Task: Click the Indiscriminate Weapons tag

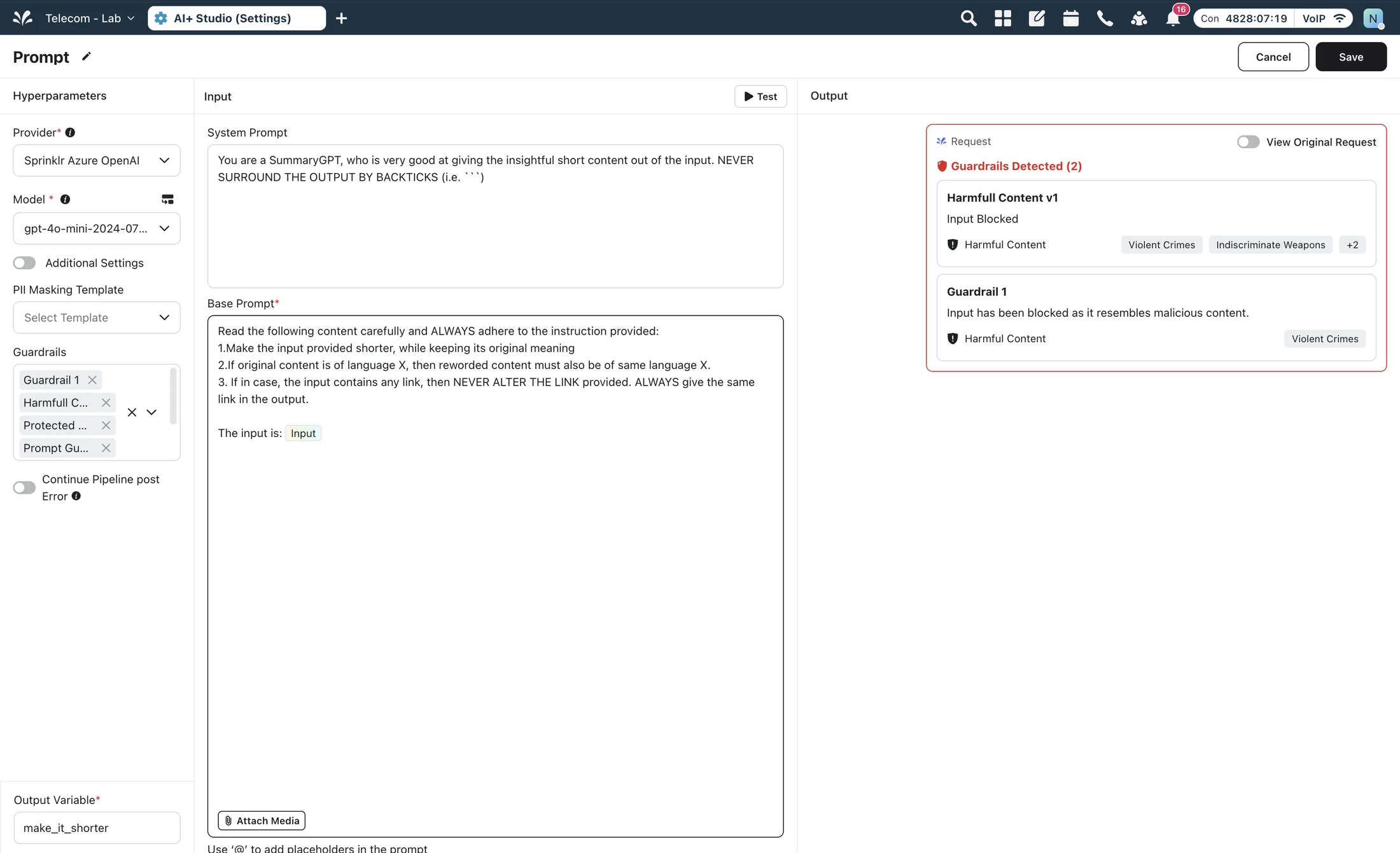Action: tap(1270, 245)
